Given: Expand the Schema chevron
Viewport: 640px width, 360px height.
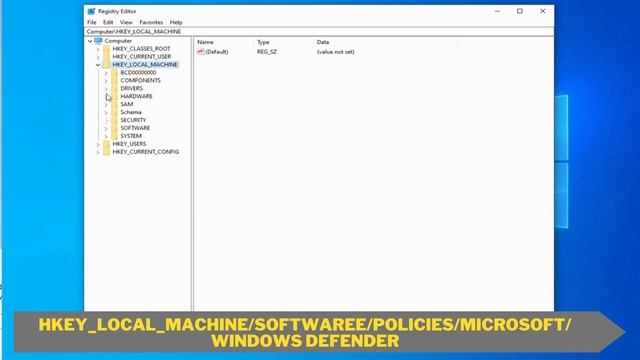Looking at the screenshot, I should 106,112.
